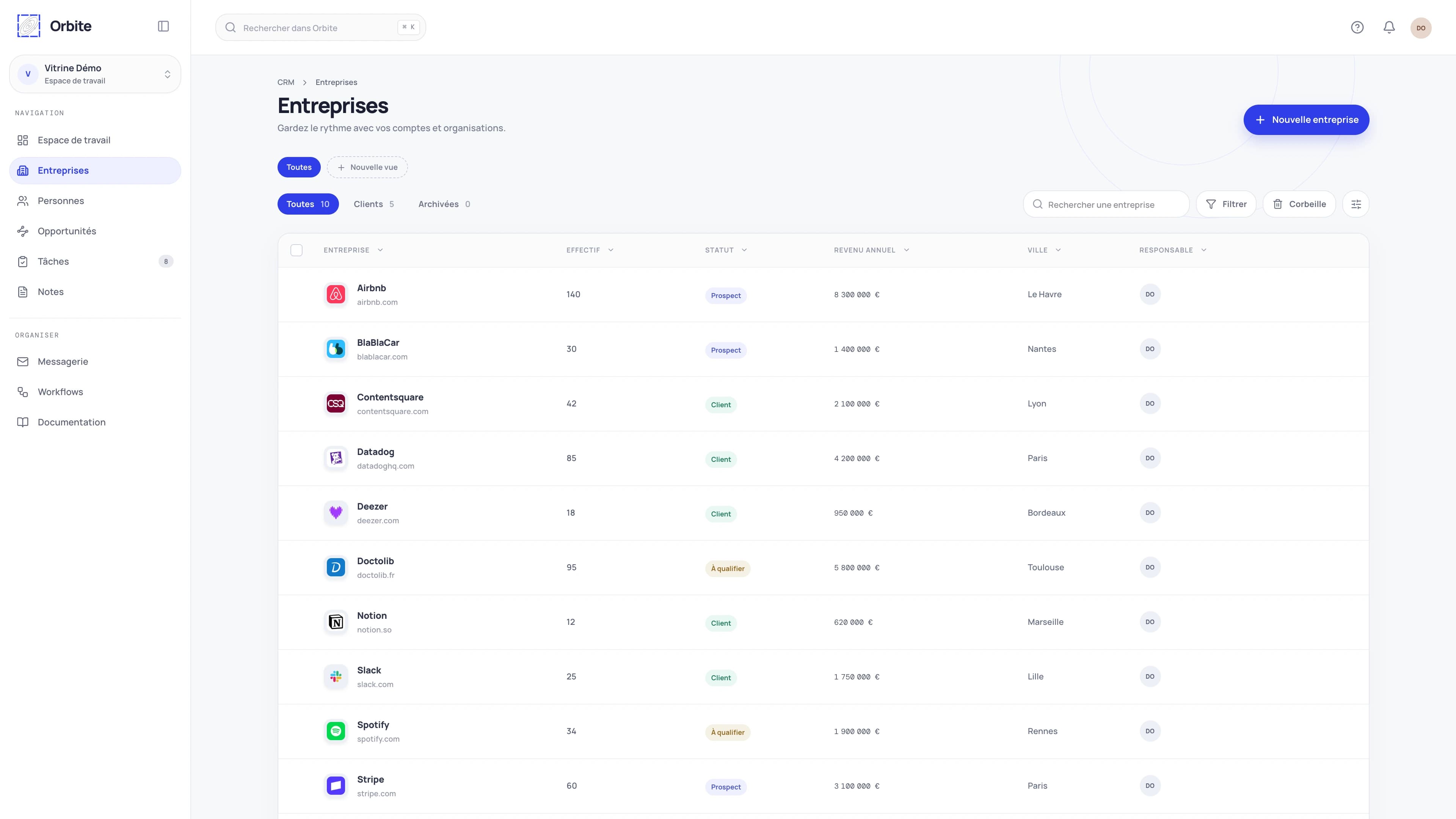
Task: Open Workflows in the sidebar
Action: tap(95, 392)
